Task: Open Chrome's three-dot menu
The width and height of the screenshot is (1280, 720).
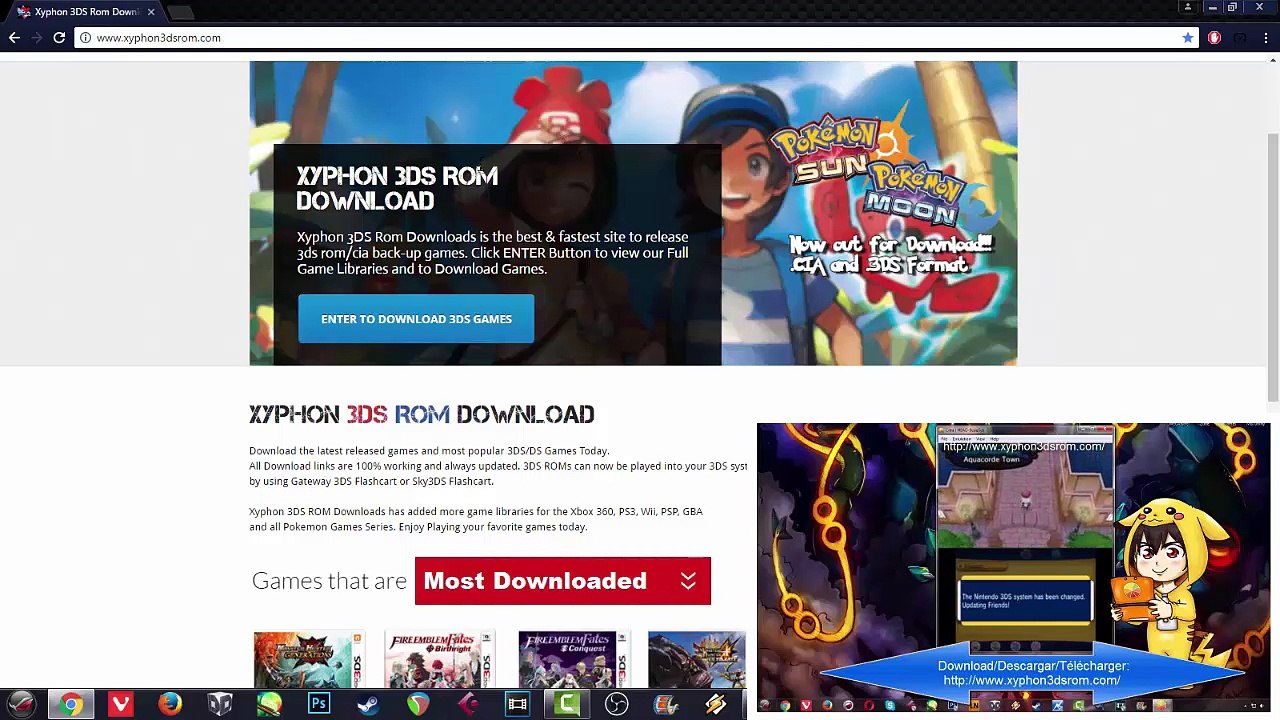Action: (1265, 38)
